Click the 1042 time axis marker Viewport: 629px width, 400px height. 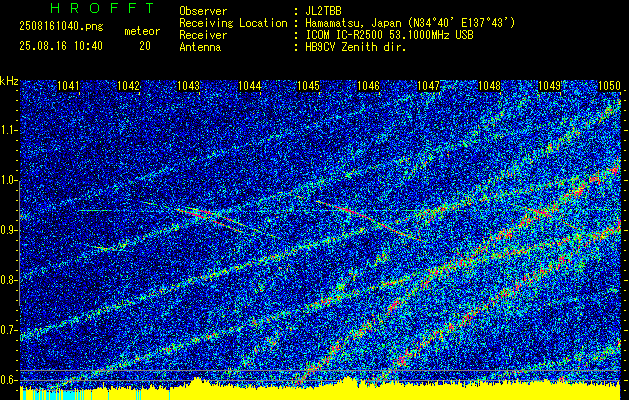pos(128,86)
